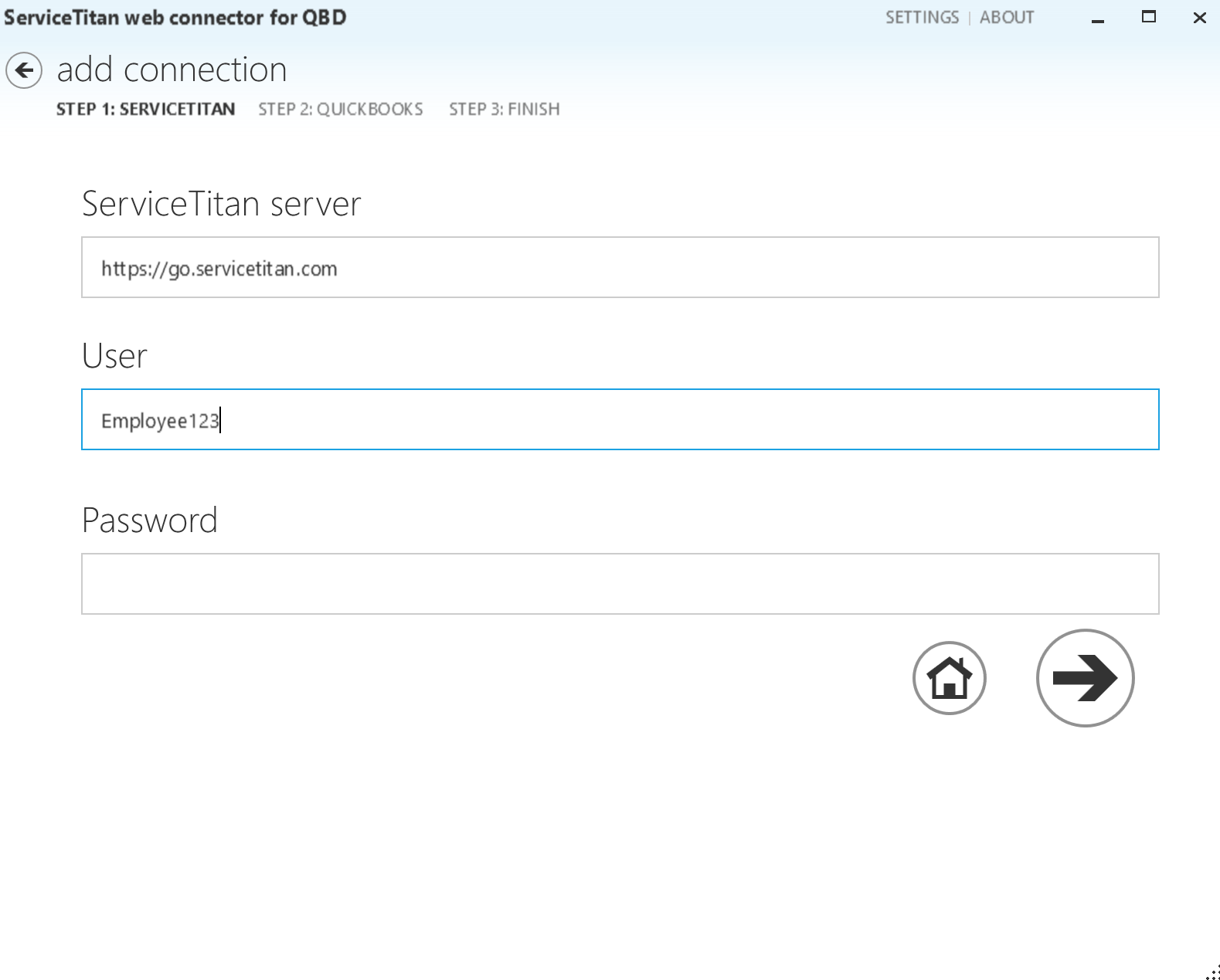This screenshot has height=980, width=1220.
Task: Maximize the web connector window
Action: click(x=1149, y=17)
